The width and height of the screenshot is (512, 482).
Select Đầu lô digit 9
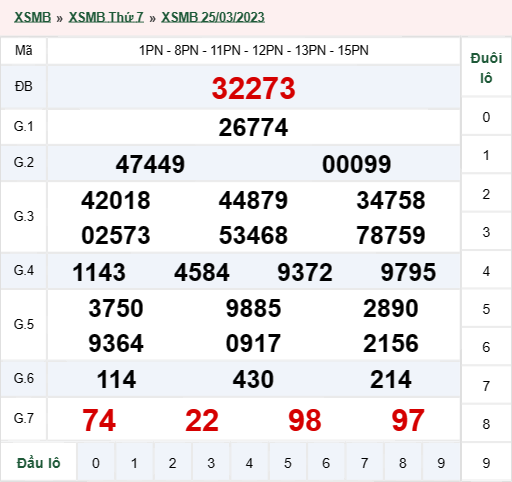[441, 463]
